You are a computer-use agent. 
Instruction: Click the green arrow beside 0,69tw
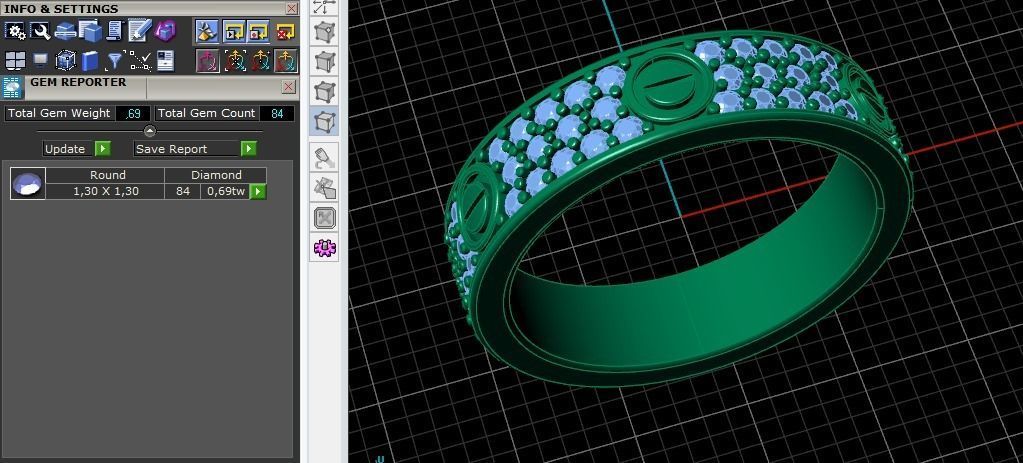click(x=258, y=191)
